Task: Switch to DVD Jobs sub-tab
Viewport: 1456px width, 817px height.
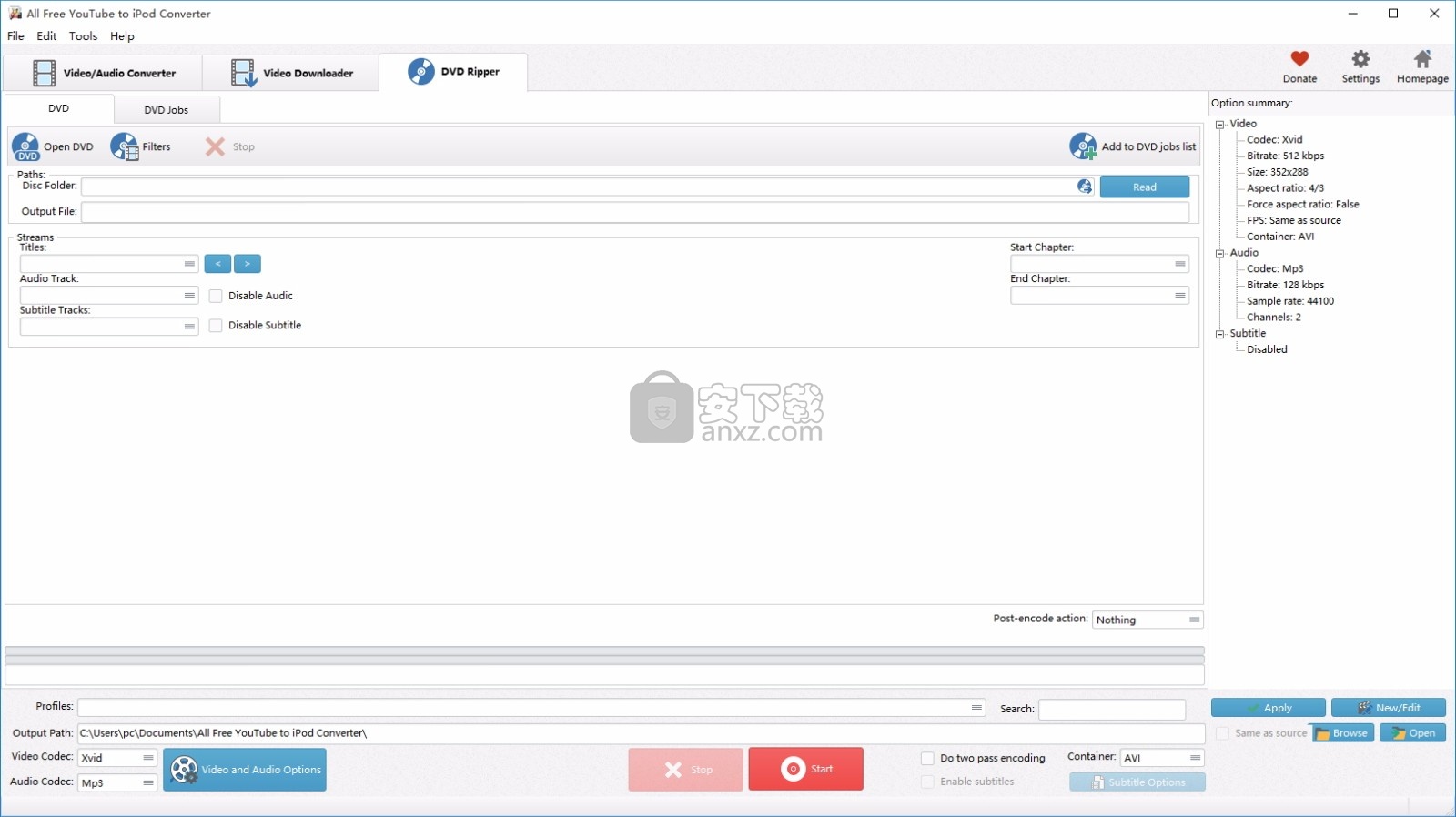Action: [x=167, y=110]
